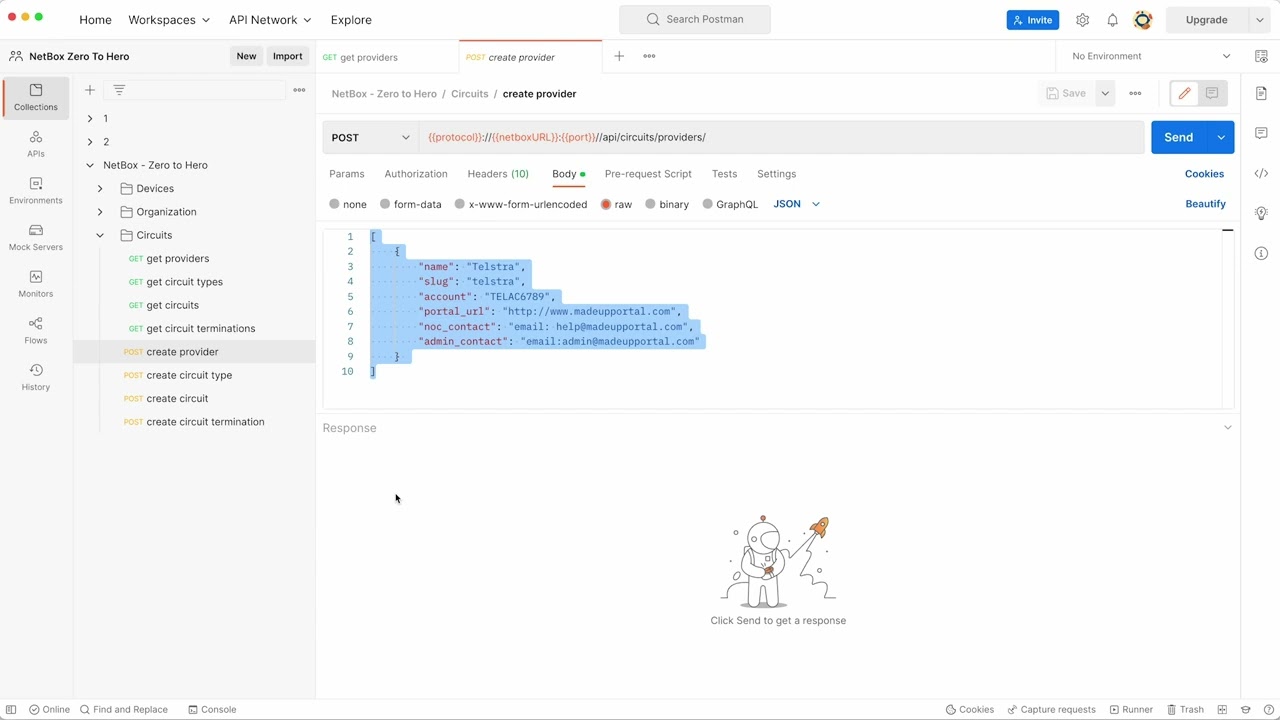Click the blue Send button
The image size is (1280, 720).
[1179, 137]
